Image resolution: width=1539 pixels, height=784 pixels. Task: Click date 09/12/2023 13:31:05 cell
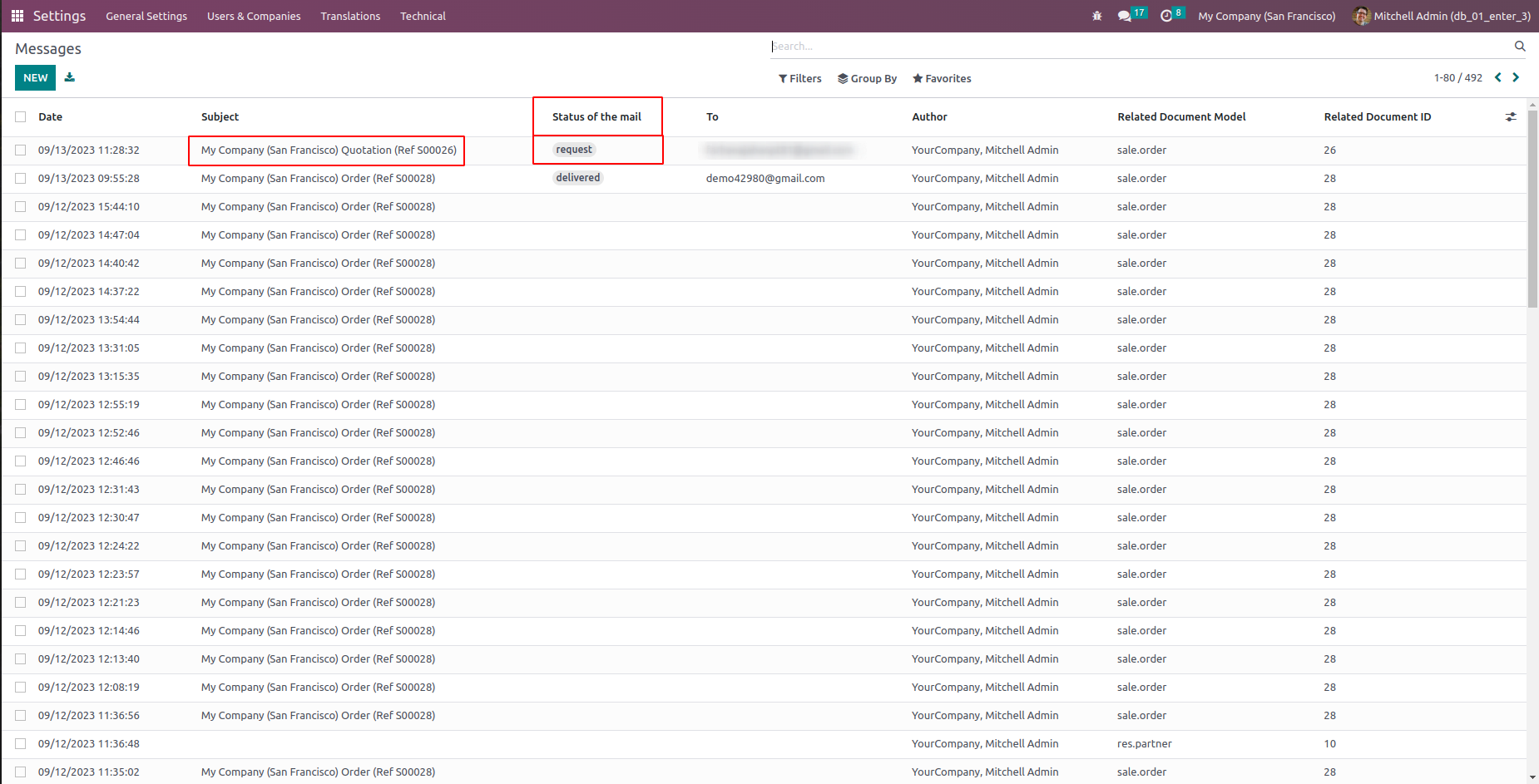point(89,348)
